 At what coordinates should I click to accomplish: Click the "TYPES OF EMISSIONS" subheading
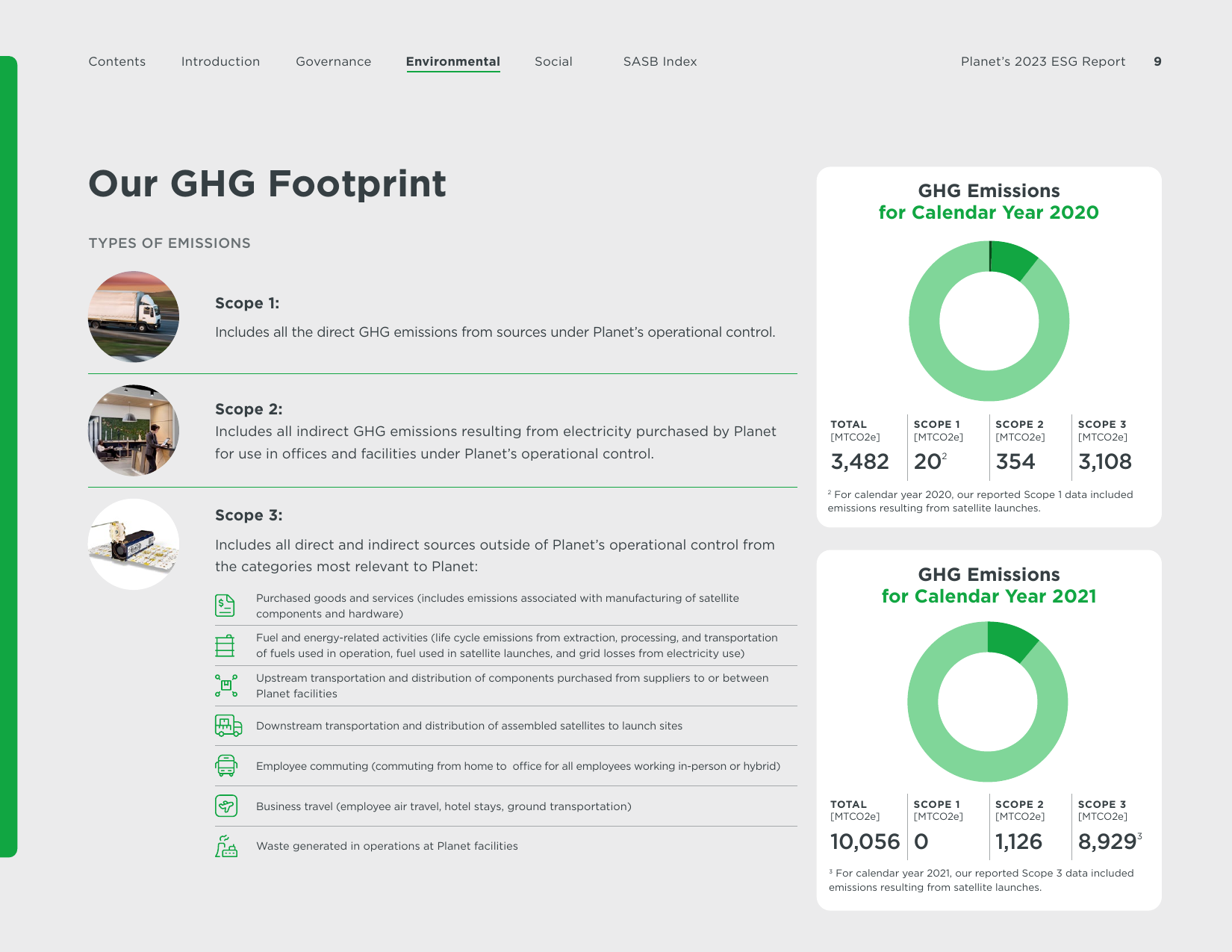point(169,243)
